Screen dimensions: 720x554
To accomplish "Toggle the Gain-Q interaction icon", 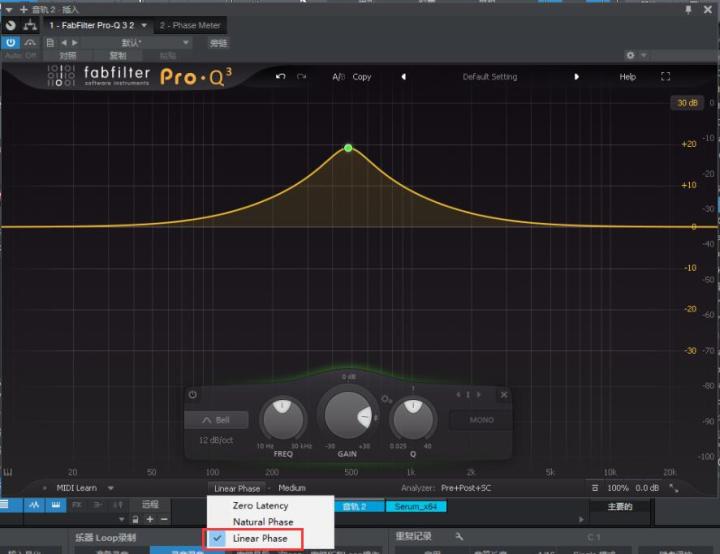I will [x=387, y=399].
